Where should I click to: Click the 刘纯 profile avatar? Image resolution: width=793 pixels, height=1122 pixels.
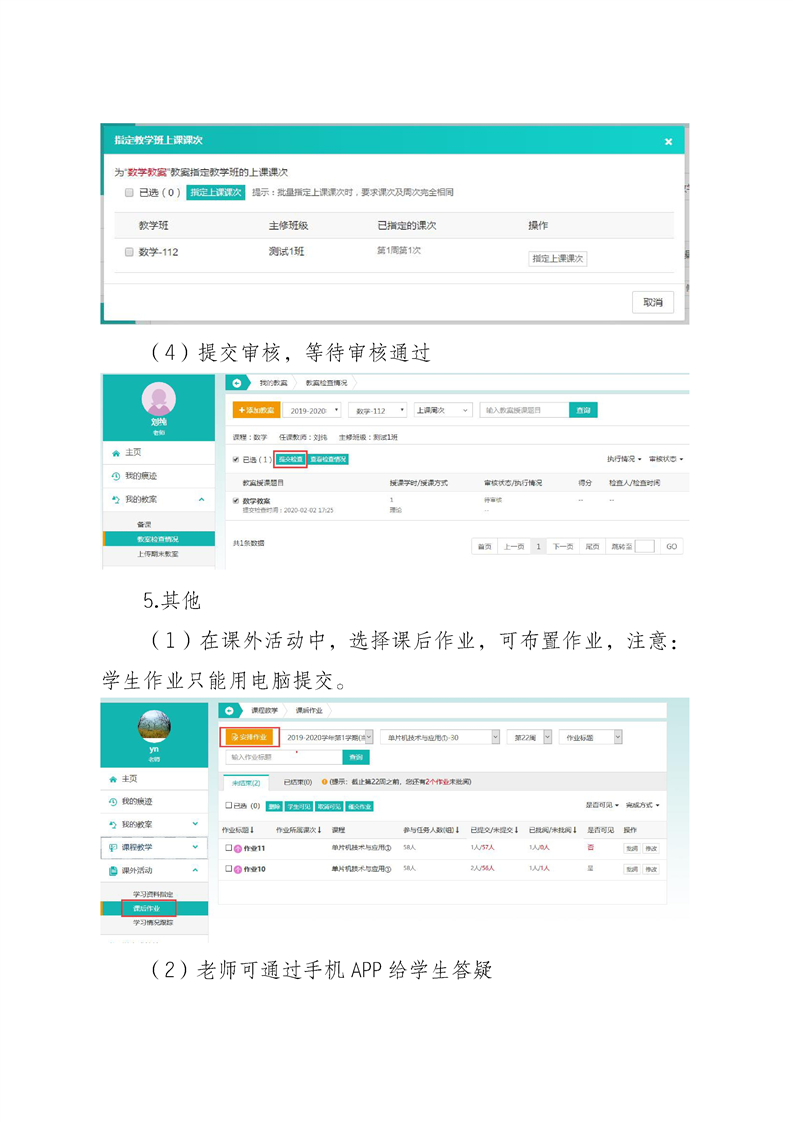pos(158,401)
